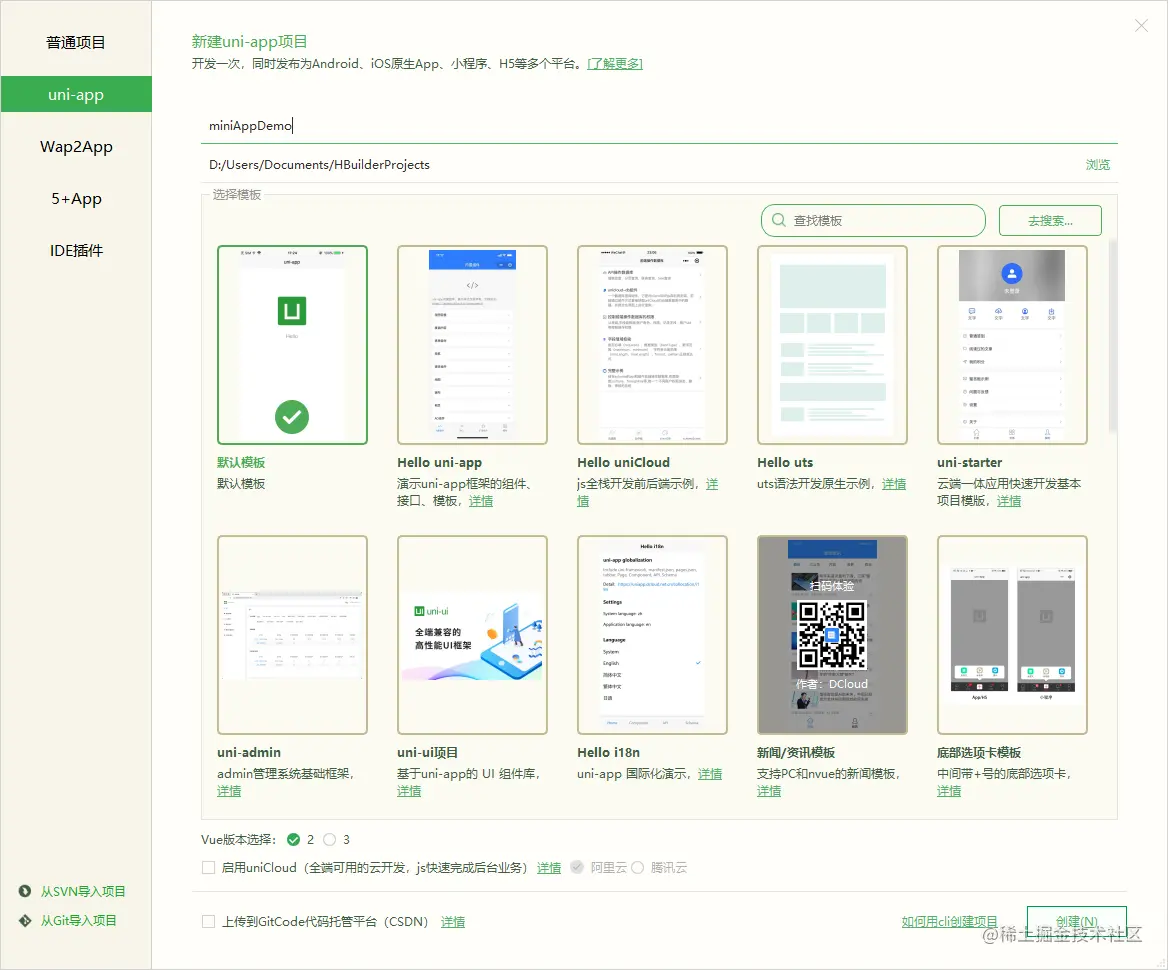Open 如何用cli创建项目 link
Screen dimensions: 1168x970
click(949, 922)
